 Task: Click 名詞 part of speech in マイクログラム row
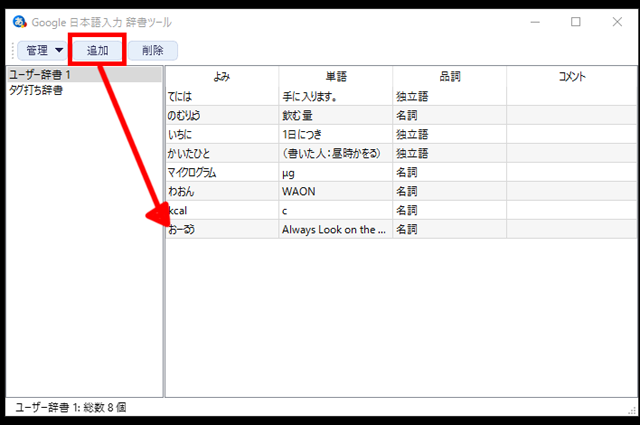click(449, 172)
